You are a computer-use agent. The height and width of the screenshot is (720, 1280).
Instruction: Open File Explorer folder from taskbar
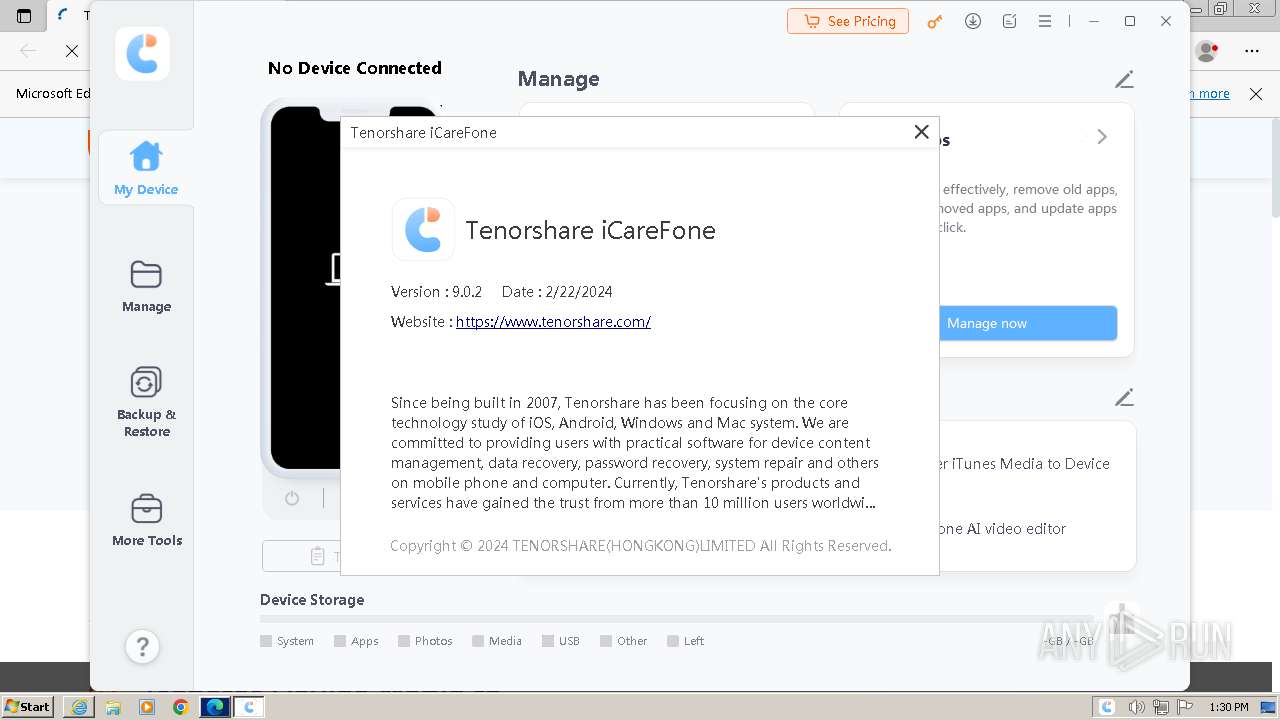[113, 707]
